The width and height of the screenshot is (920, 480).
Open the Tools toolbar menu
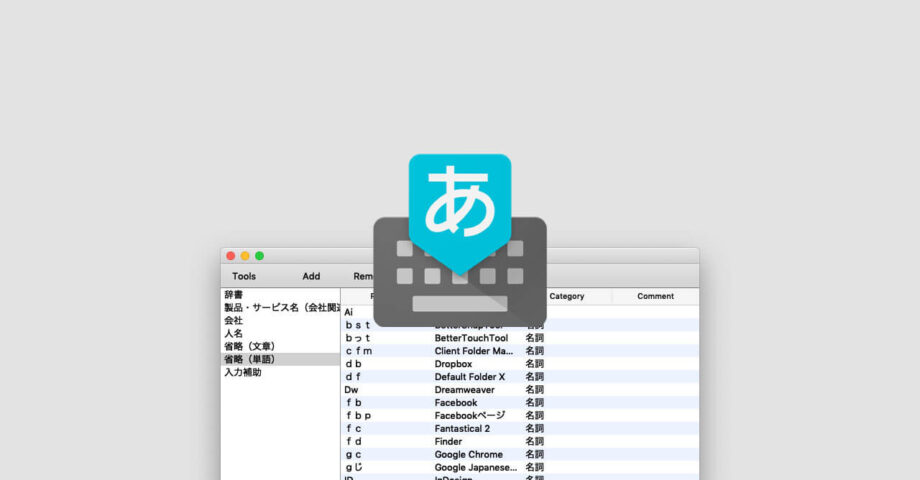click(x=244, y=276)
